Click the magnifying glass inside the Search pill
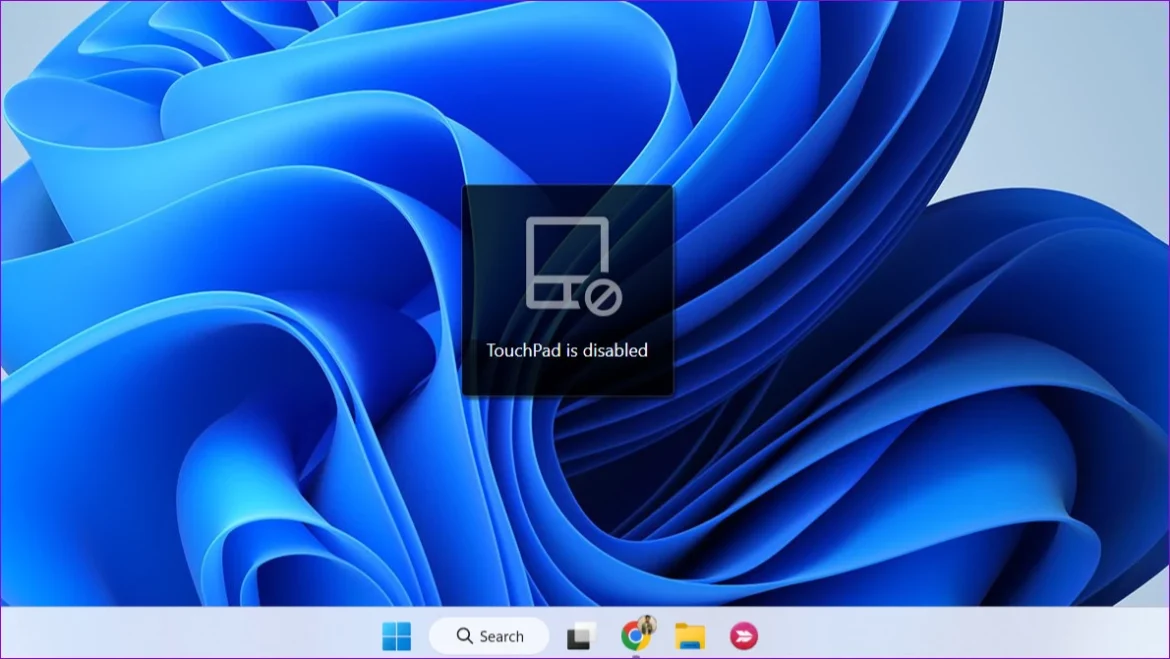The image size is (1170, 659). tap(464, 636)
